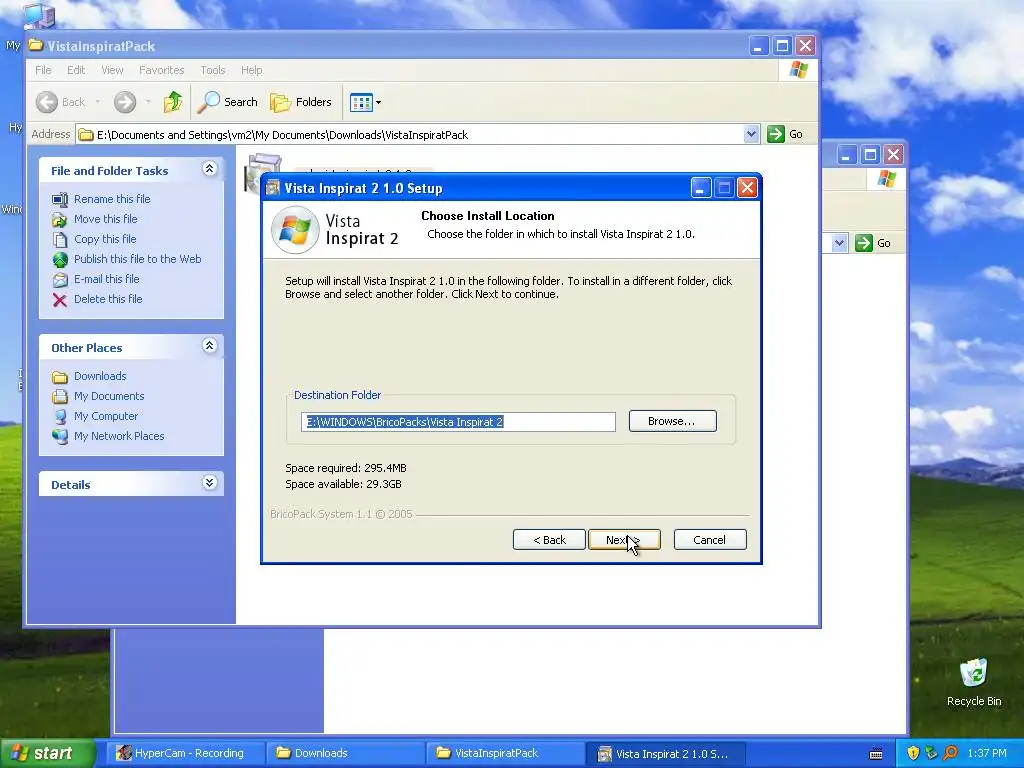This screenshot has height=768, width=1024.
Task: Go up one folder level
Action: click(173, 102)
